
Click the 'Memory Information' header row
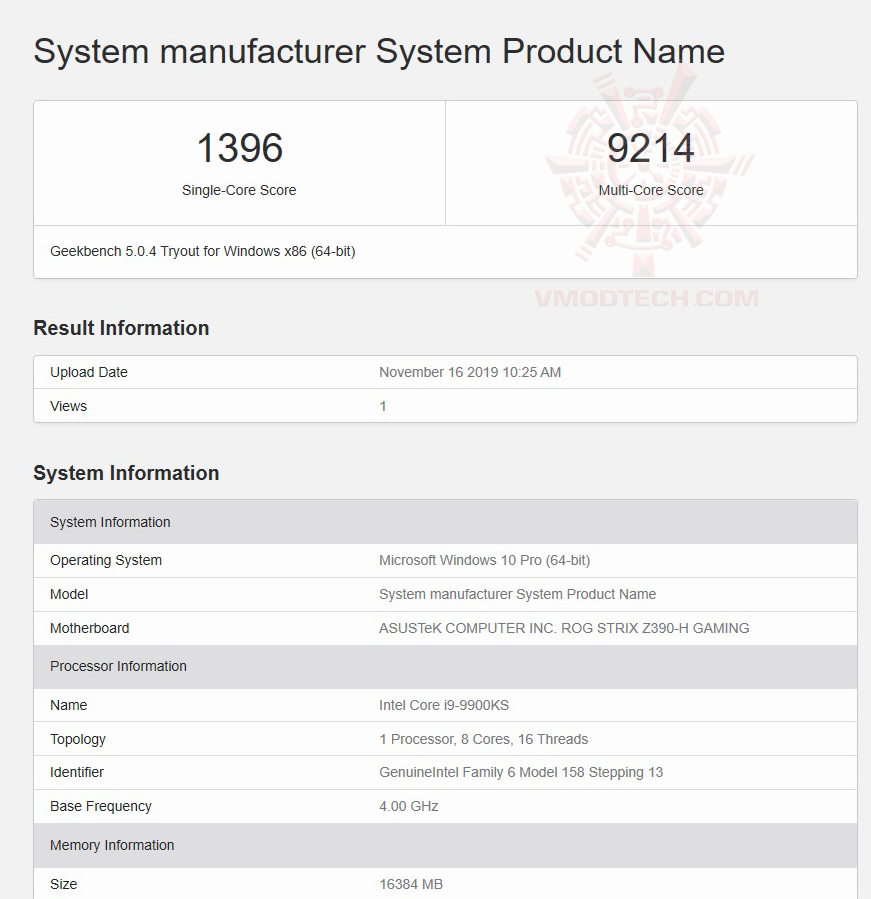tap(446, 845)
